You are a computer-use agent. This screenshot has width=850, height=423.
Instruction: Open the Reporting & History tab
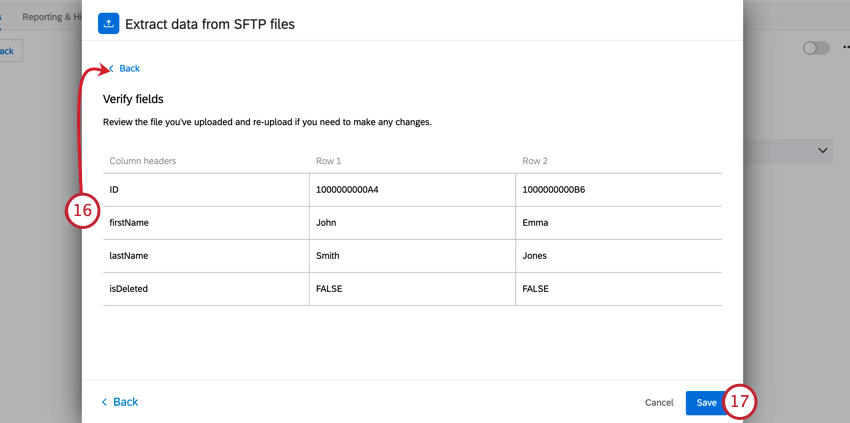point(51,17)
